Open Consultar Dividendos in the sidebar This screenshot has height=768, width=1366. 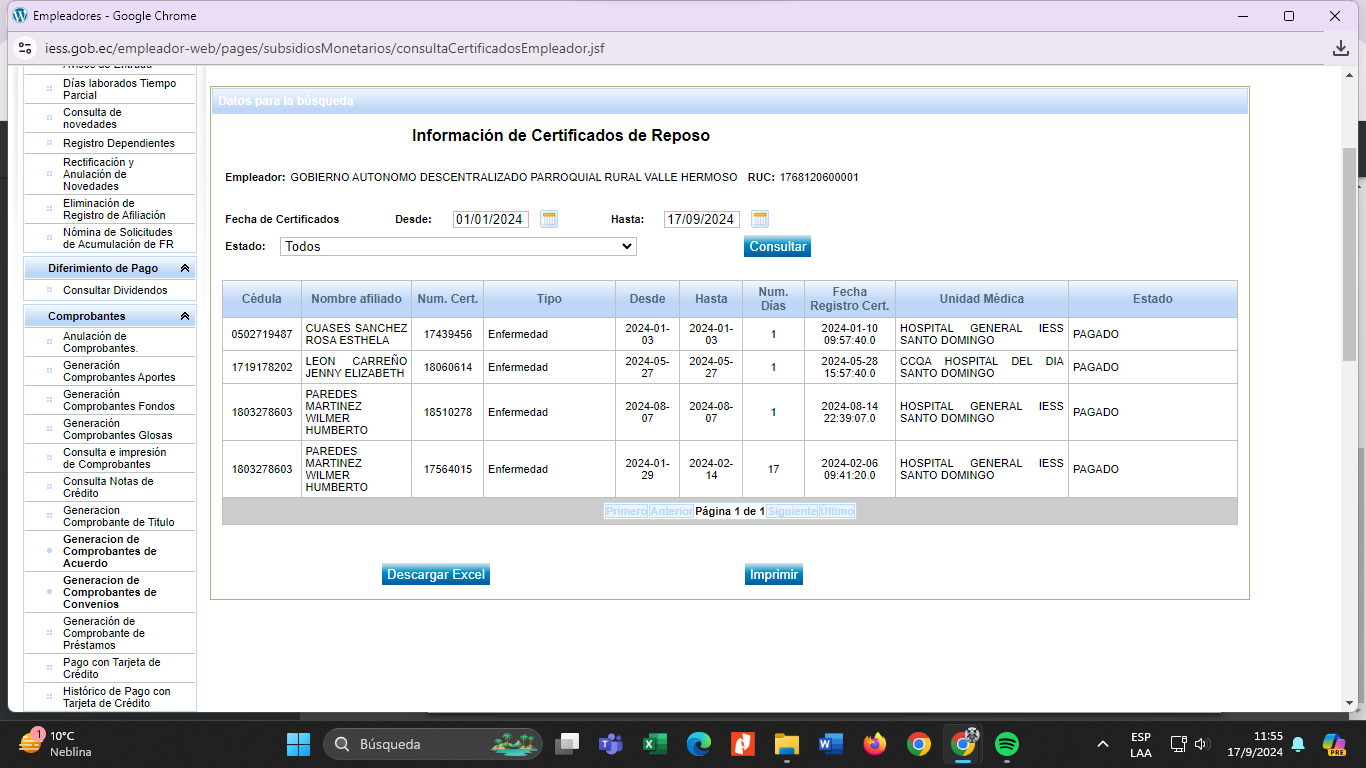pyautogui.click(x=115, y=290)
